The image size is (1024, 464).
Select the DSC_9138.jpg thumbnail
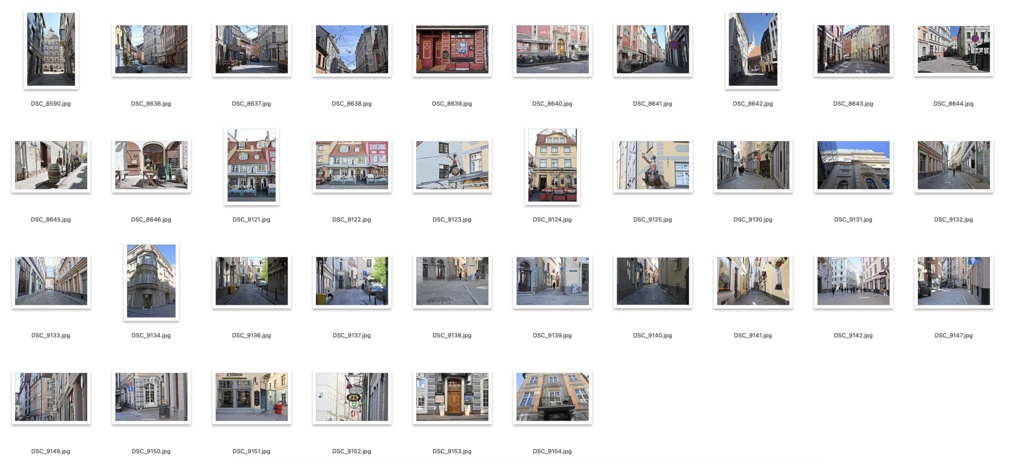pyautogui.click(x=452, y=281)
